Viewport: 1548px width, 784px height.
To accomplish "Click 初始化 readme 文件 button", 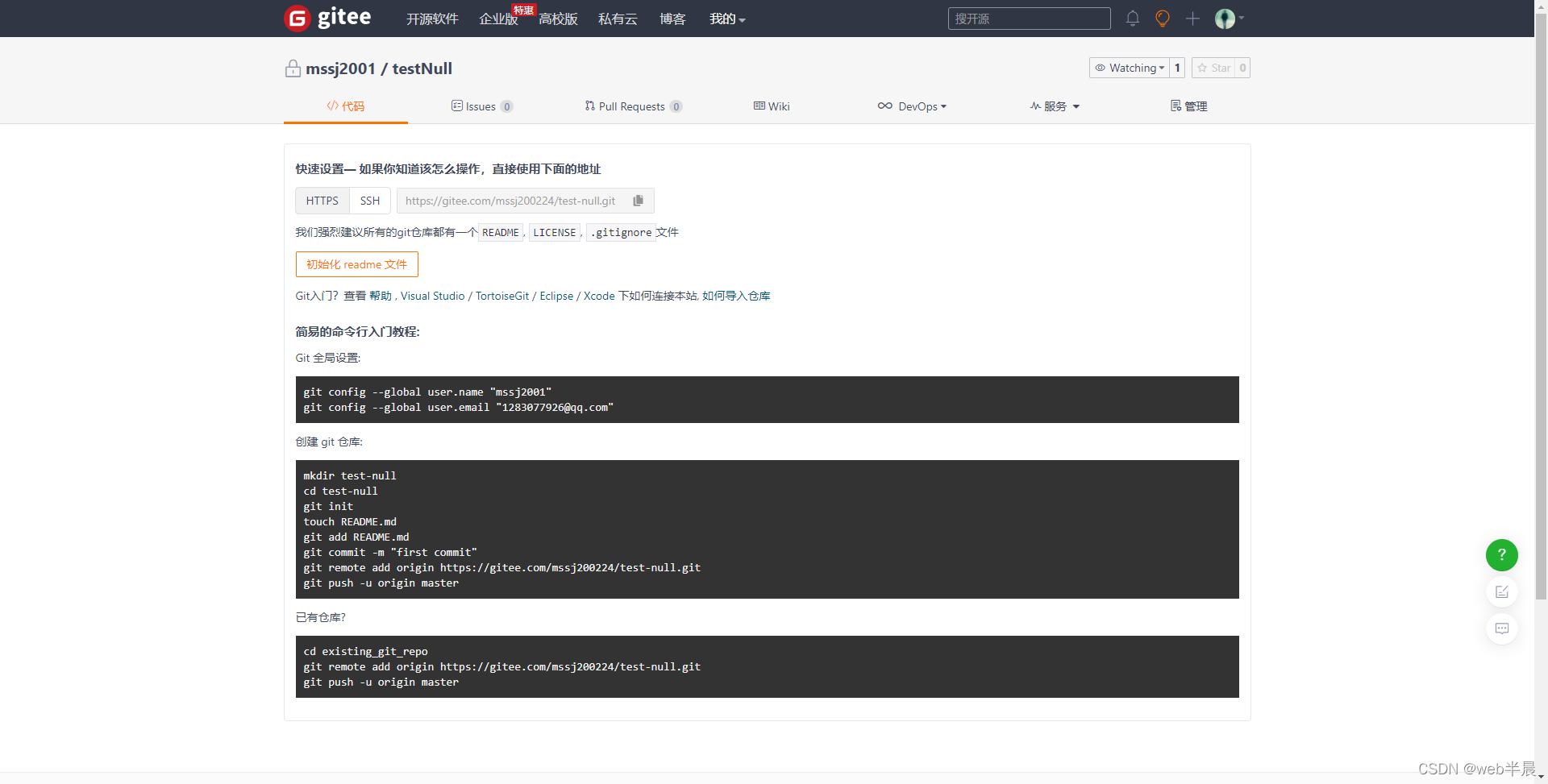I will (357, 264).
